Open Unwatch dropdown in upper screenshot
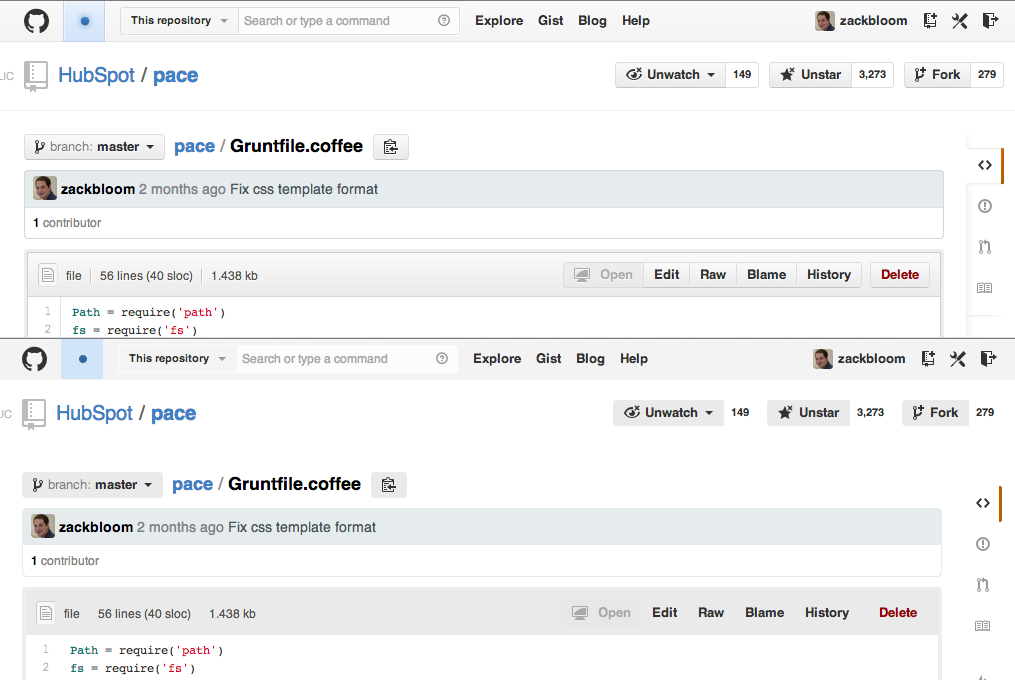Viewport: 1015px width, 680px height. (x=670, y=74)
